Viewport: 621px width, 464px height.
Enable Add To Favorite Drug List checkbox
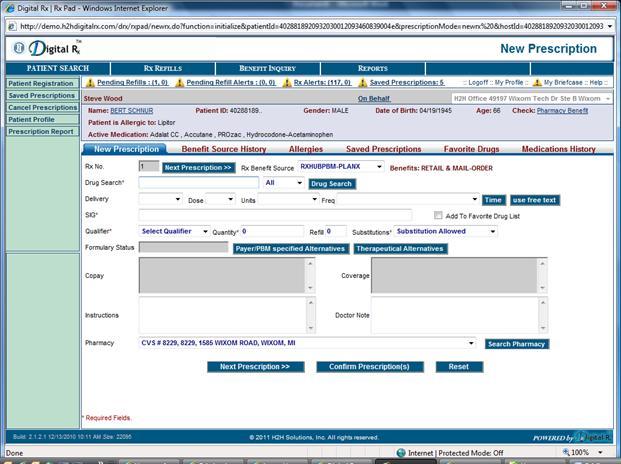(438, 215)
